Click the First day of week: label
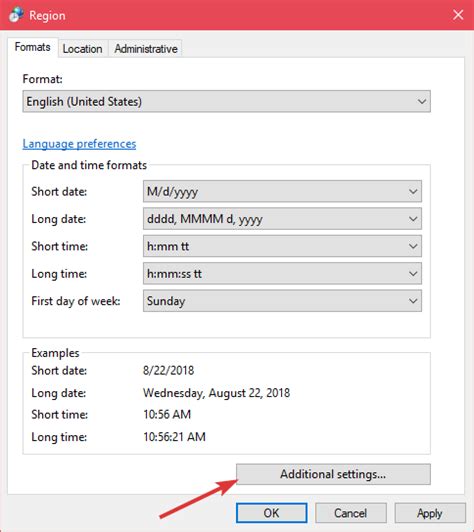The height and width of the screenshot is (532, 474). click(x=76, y=301)
